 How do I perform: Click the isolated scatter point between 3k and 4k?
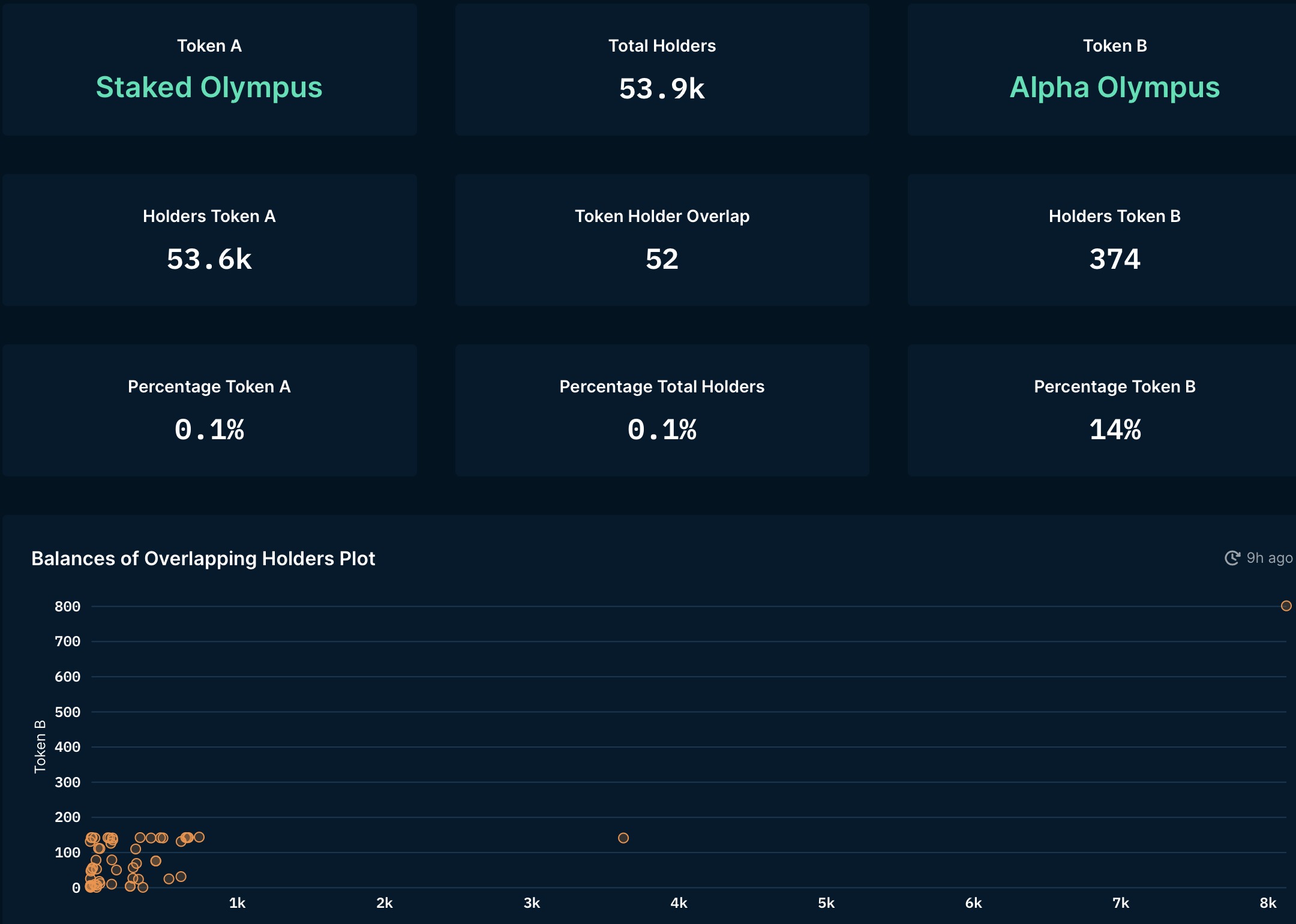623,838
